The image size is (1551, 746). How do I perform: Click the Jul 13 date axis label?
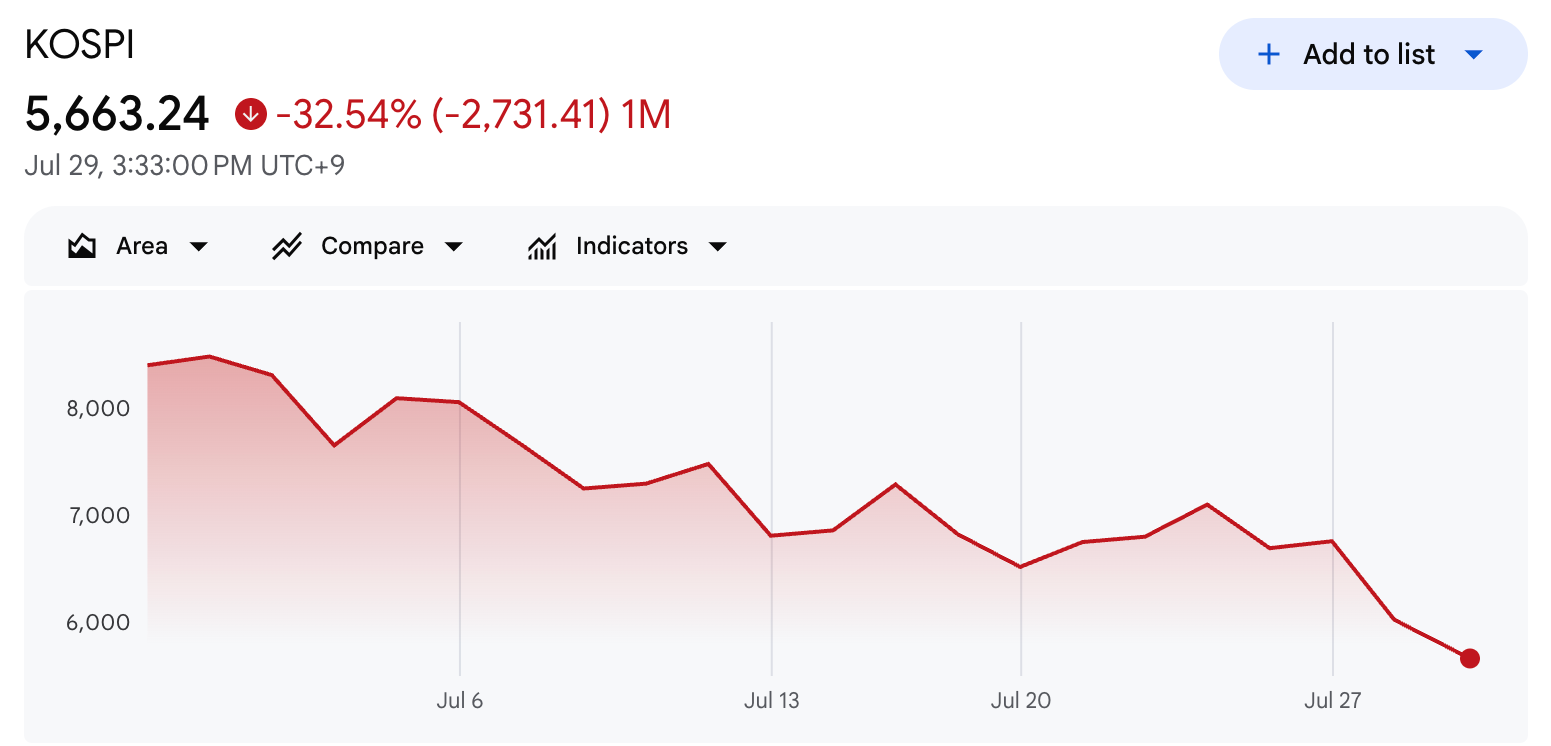[x=772, y=700]
